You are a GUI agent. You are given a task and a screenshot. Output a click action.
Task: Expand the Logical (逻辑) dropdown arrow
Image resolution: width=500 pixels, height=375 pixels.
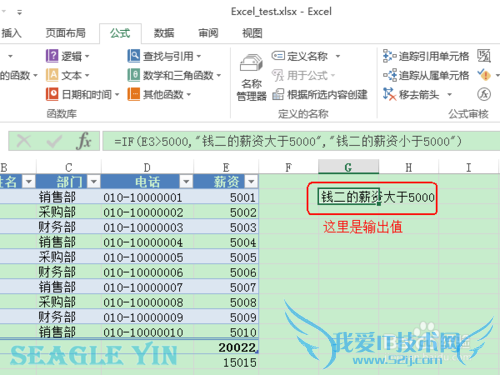(87, 56)
